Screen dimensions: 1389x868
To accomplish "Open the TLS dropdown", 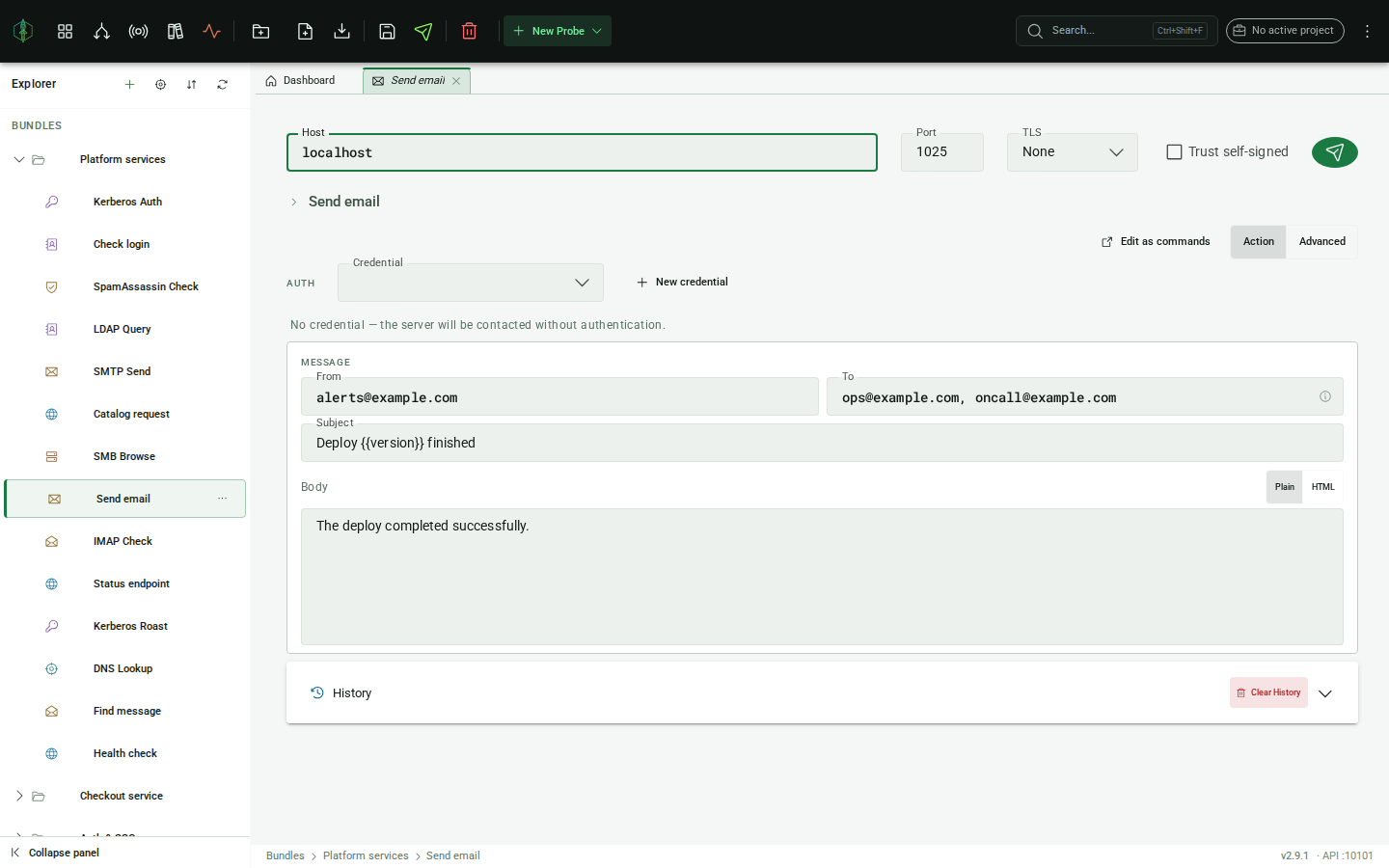I will (1073, 152).
